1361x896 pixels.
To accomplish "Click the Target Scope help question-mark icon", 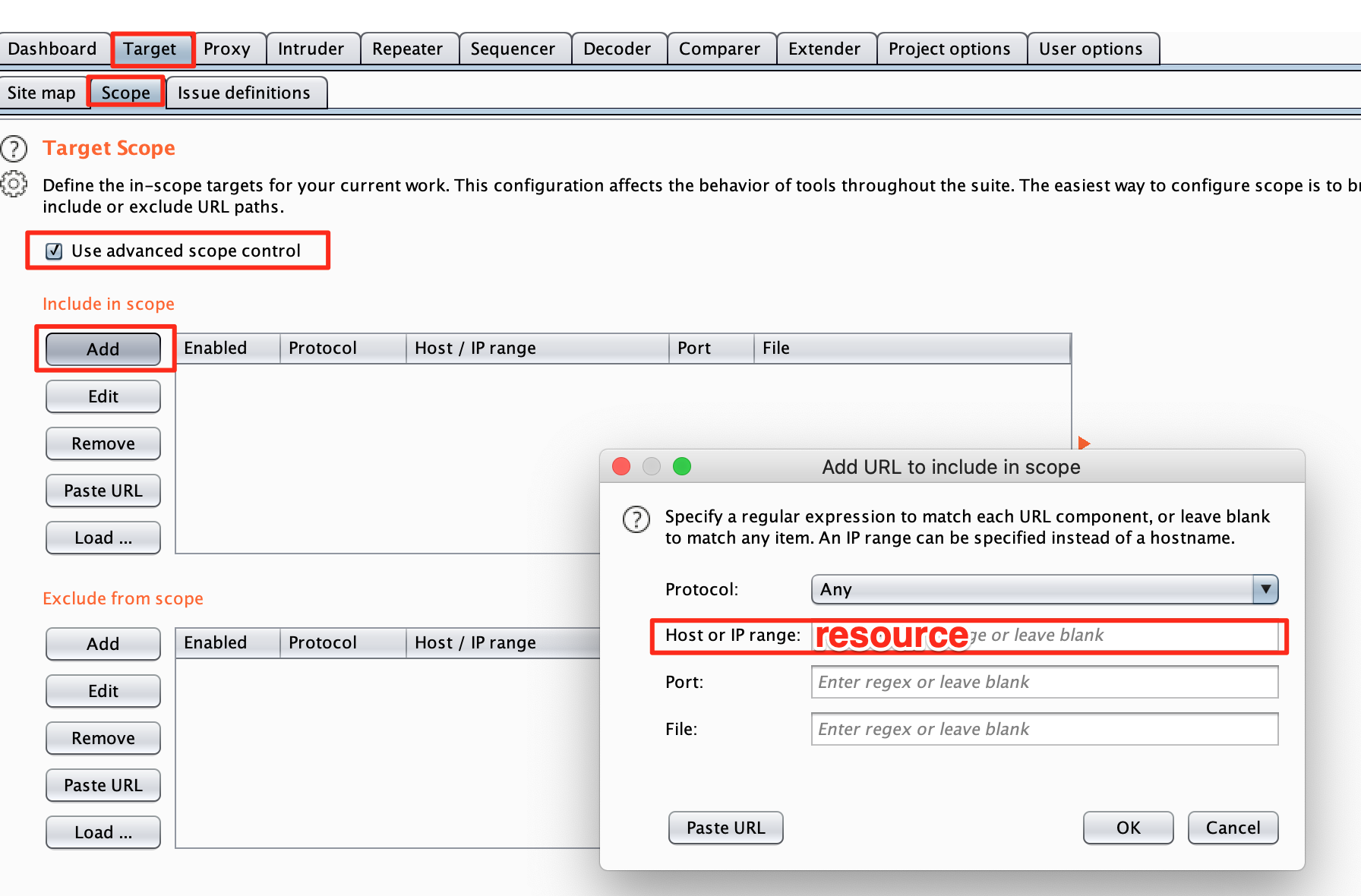I will 14,148.
